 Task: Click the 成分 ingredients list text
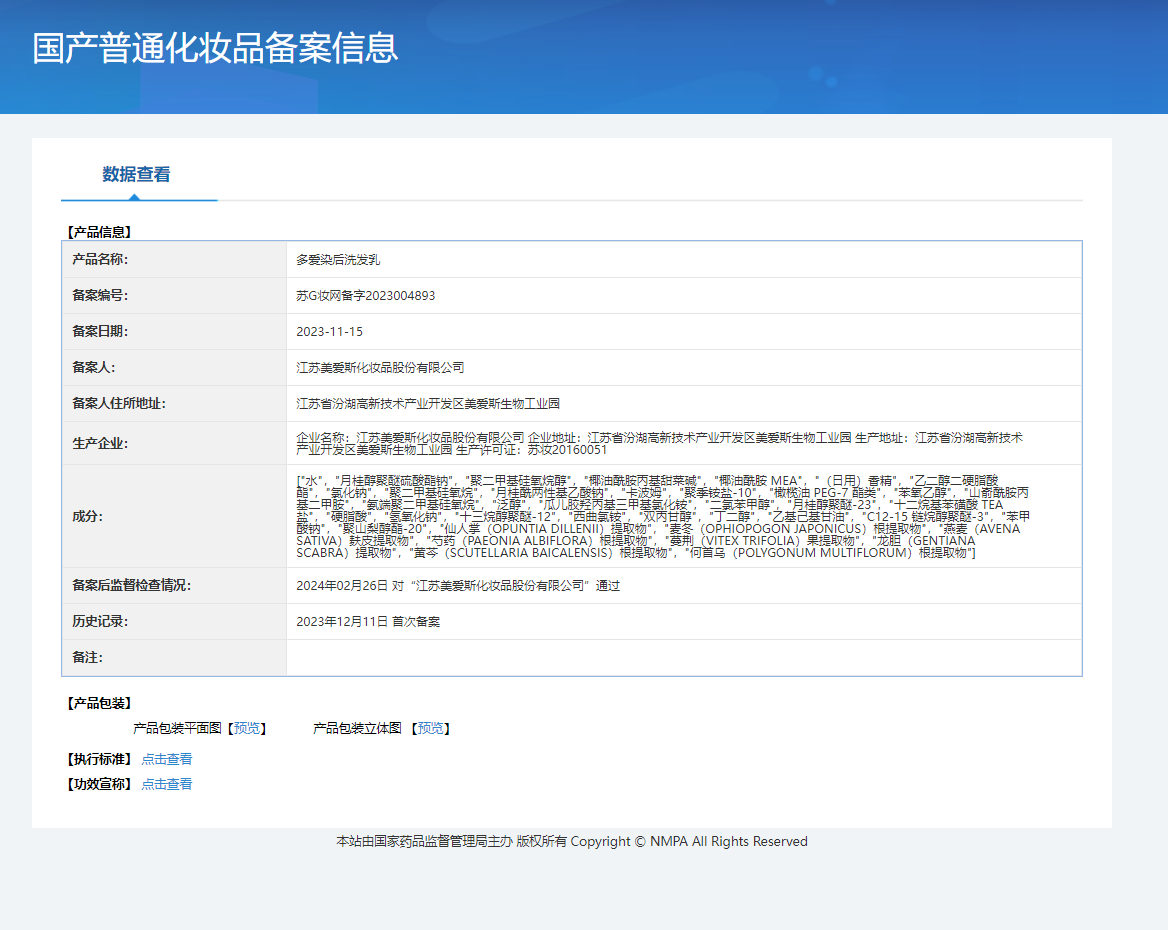[x=660, y=516]
